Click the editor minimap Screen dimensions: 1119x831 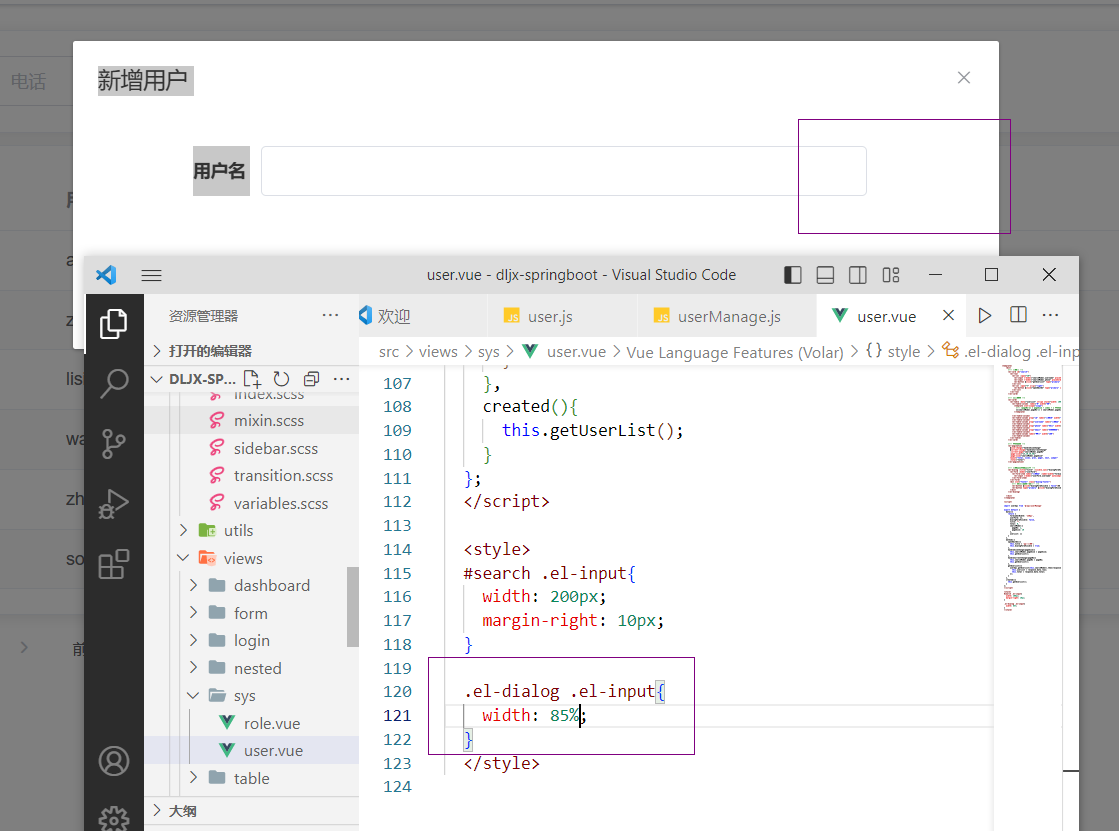pos(1032,490)
